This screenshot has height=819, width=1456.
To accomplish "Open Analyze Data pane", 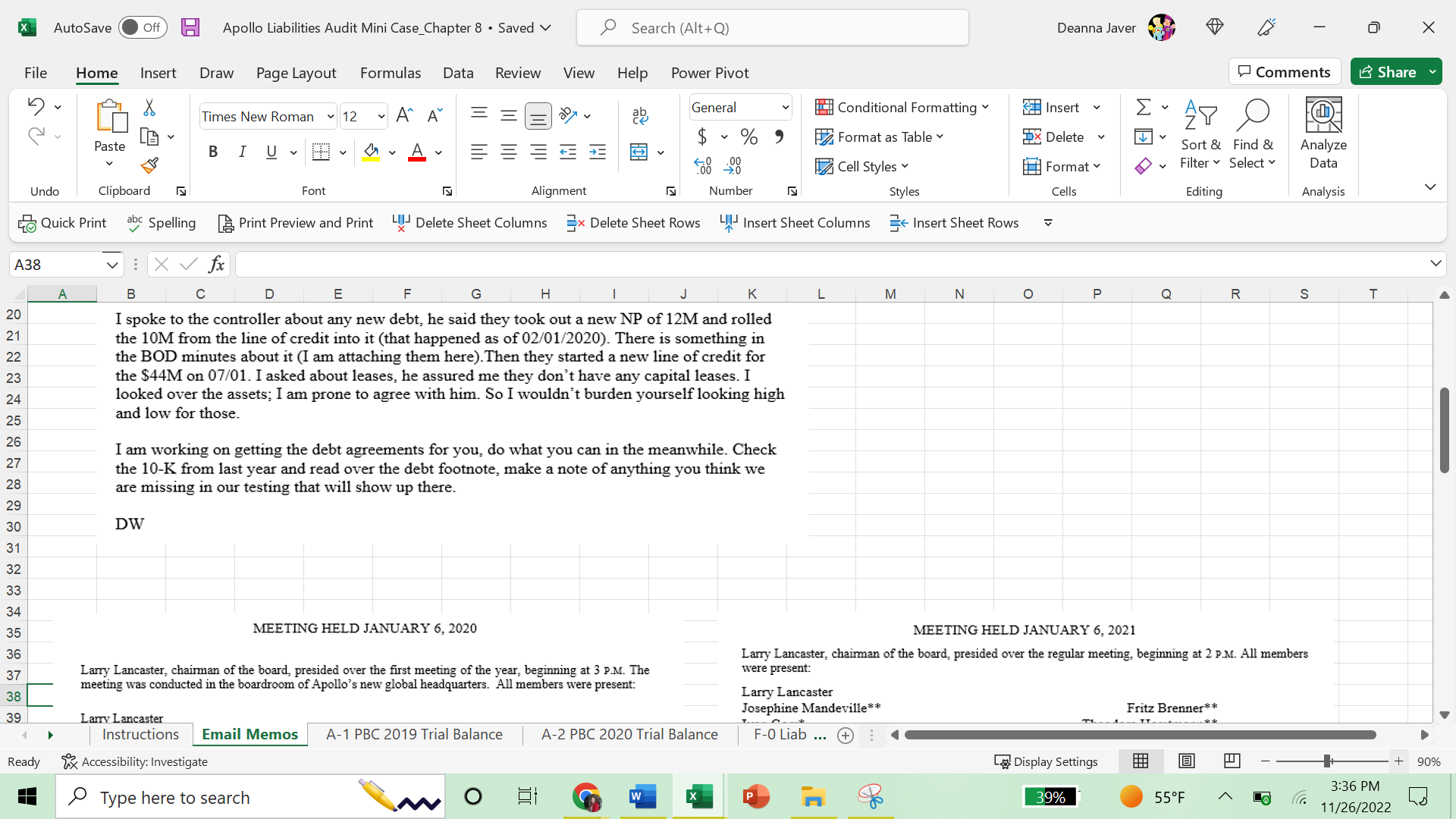I will tap(1323, 133).
